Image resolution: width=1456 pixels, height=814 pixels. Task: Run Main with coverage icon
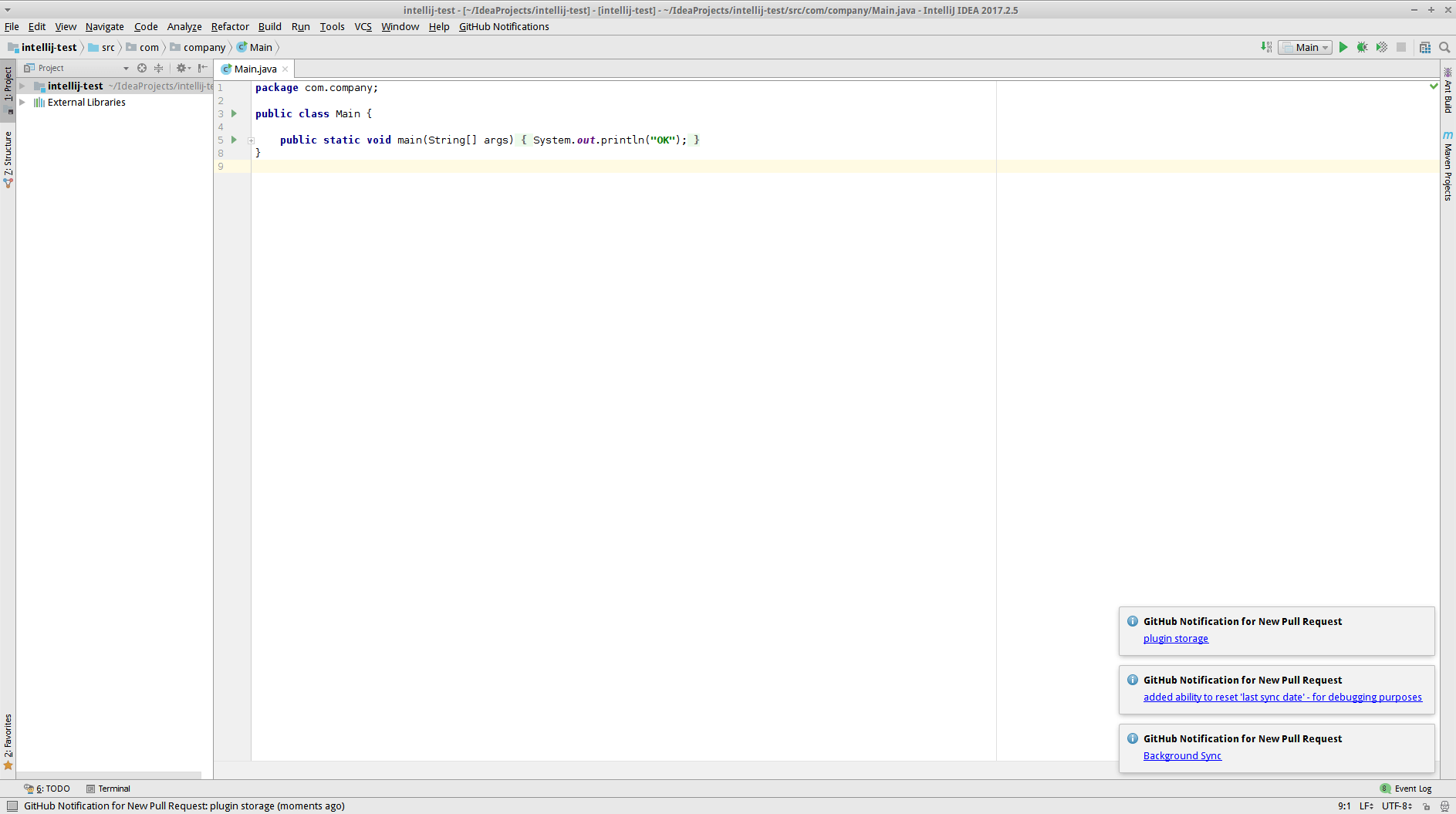coord(1380,46)
